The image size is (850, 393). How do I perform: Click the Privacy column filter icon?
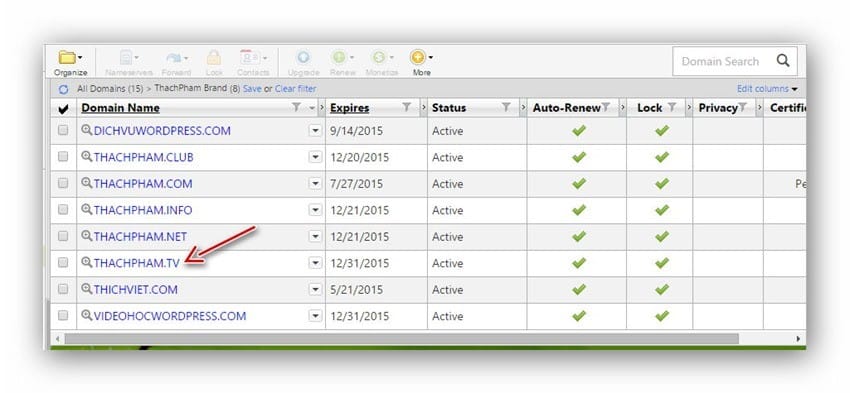click(743, 107)
